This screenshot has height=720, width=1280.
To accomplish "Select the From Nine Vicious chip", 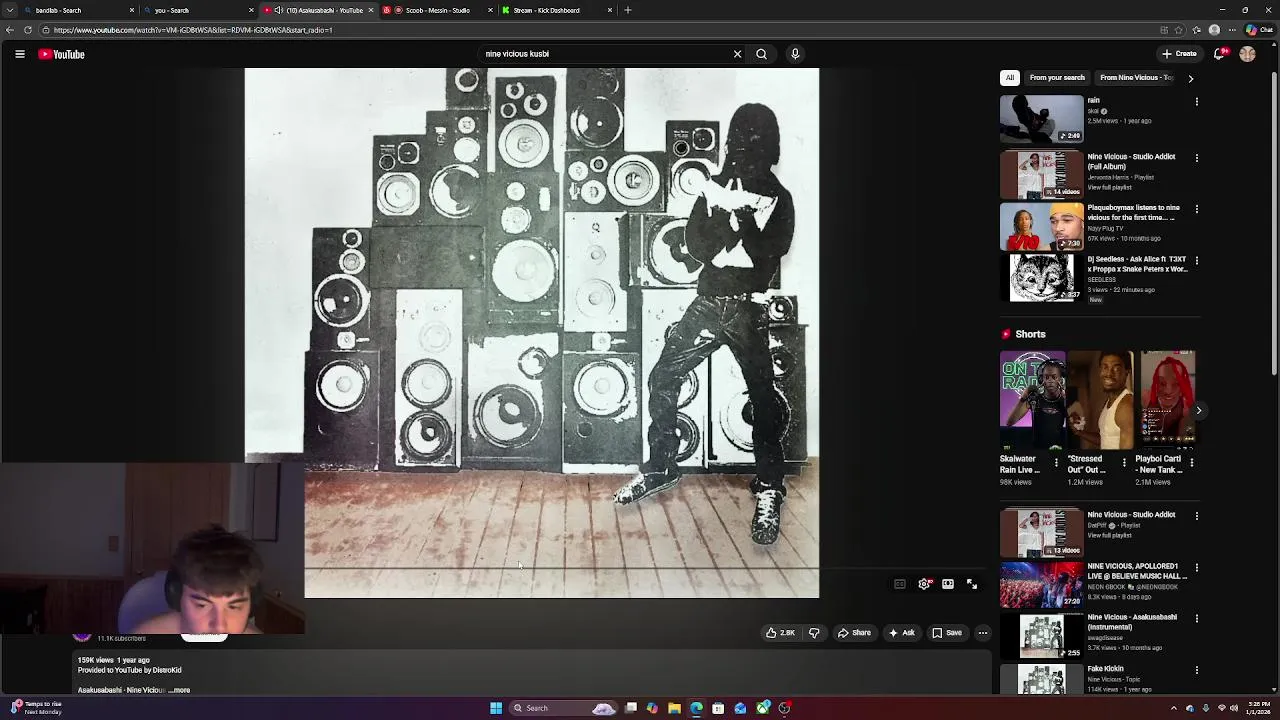I will pos(1136,78).
